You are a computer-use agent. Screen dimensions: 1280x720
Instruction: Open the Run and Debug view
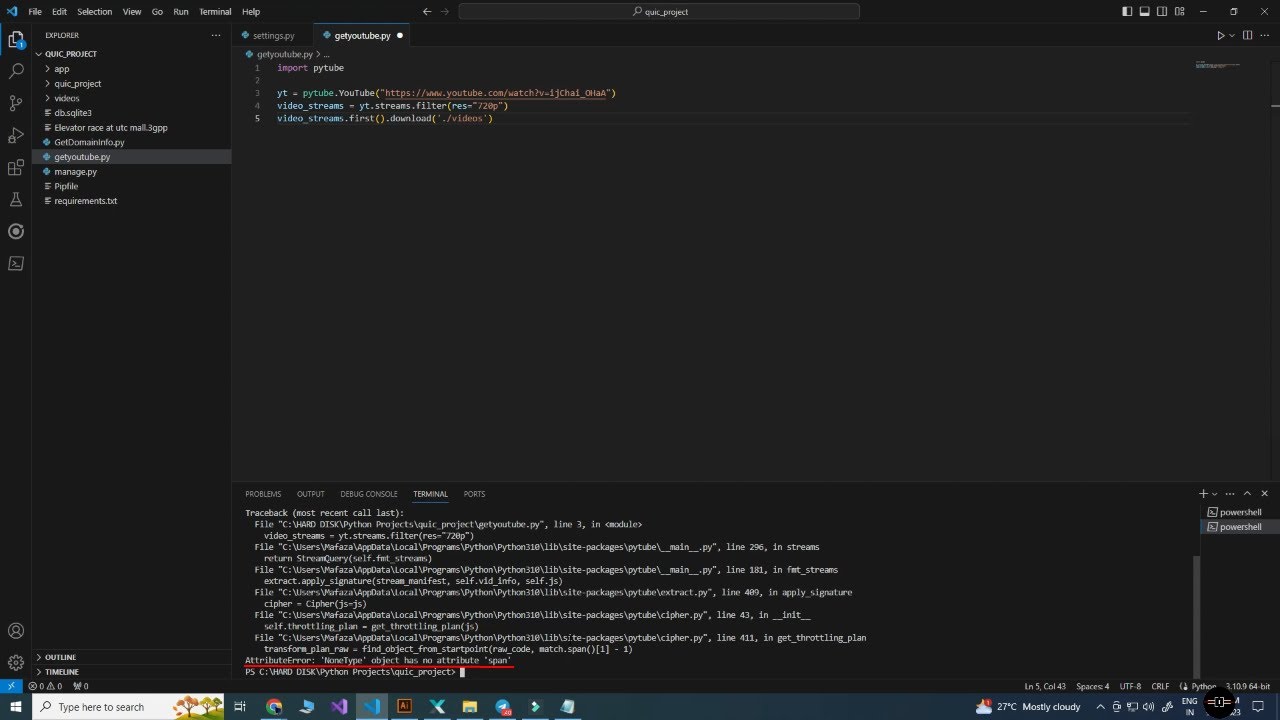coord(16,135)
